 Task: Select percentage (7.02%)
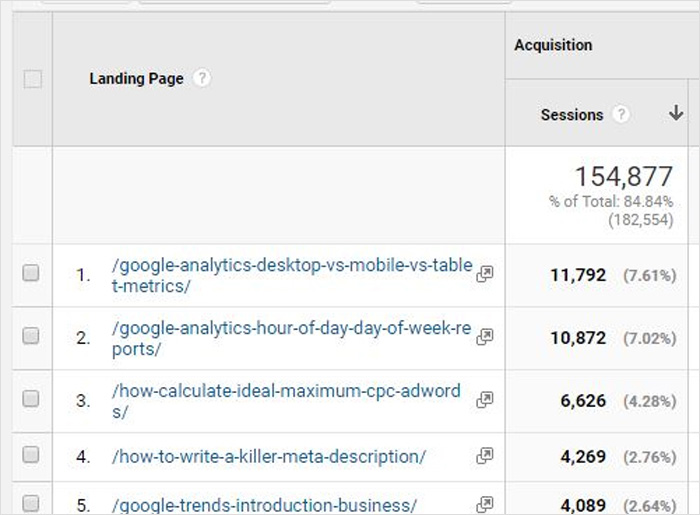point(650,338)
